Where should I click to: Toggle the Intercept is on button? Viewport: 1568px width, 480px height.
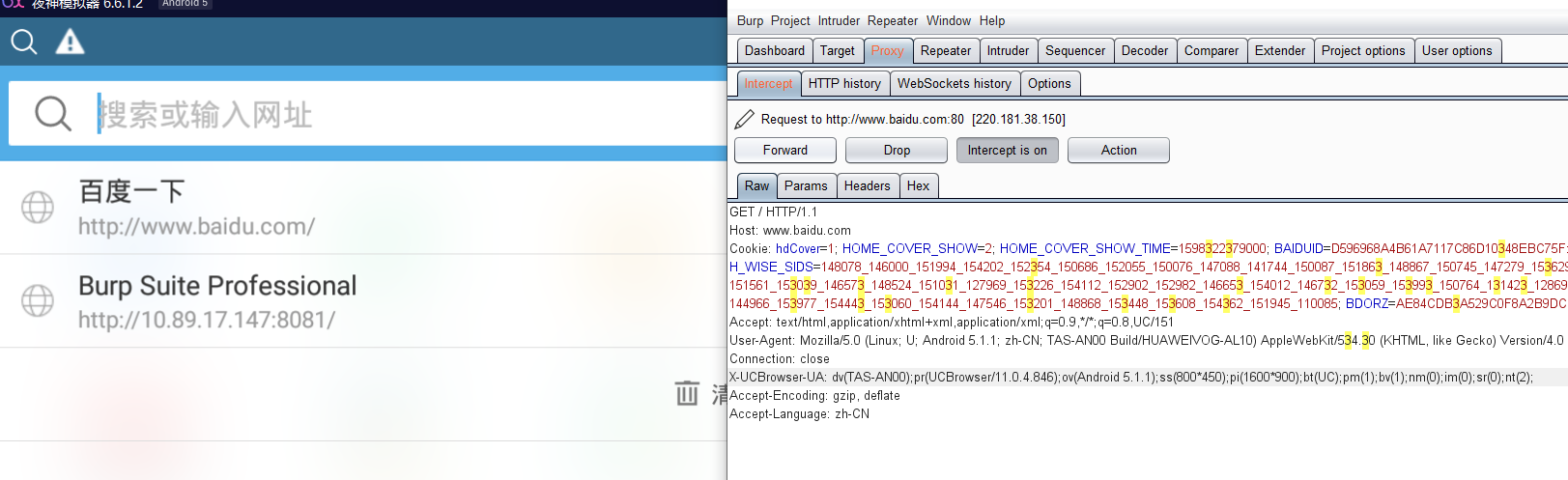(1008, 150)
